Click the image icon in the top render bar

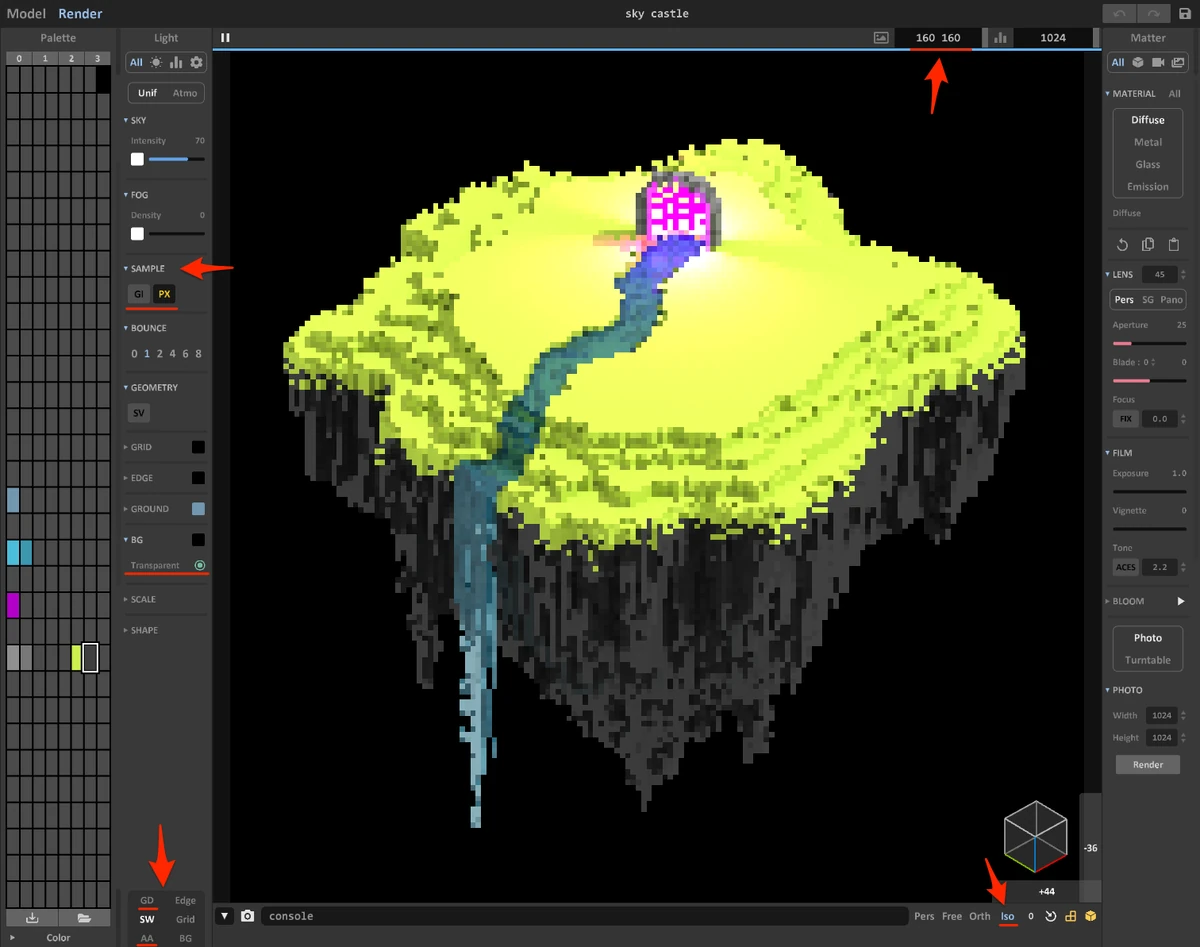(x=880, y=37)
